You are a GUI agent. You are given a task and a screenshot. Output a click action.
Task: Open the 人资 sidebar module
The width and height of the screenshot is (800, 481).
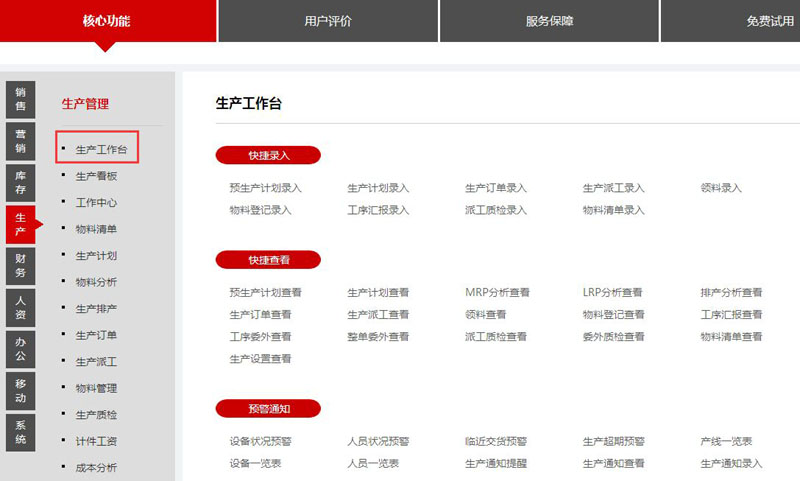click(20, 307)
